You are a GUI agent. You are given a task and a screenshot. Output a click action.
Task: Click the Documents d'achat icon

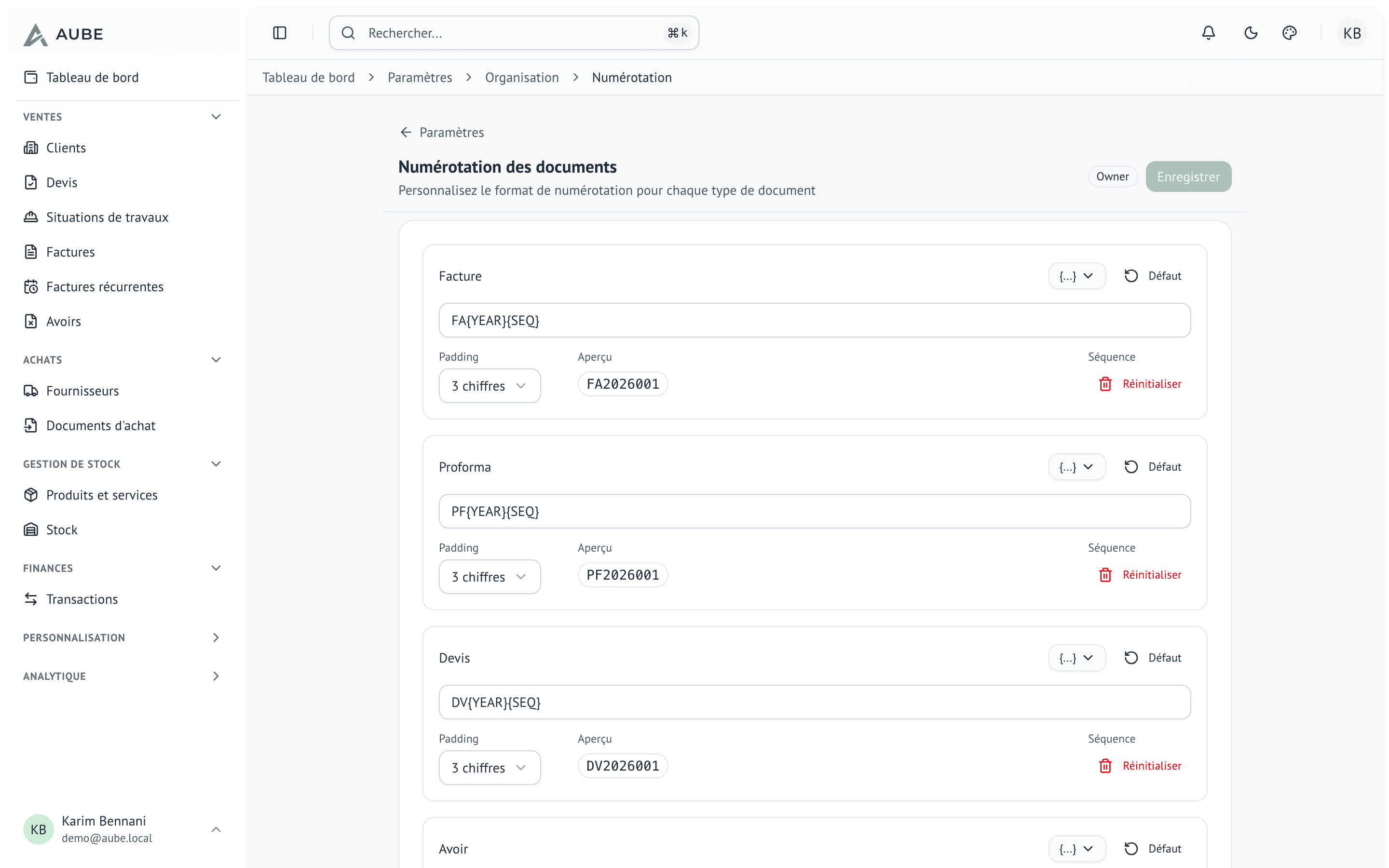31,425
